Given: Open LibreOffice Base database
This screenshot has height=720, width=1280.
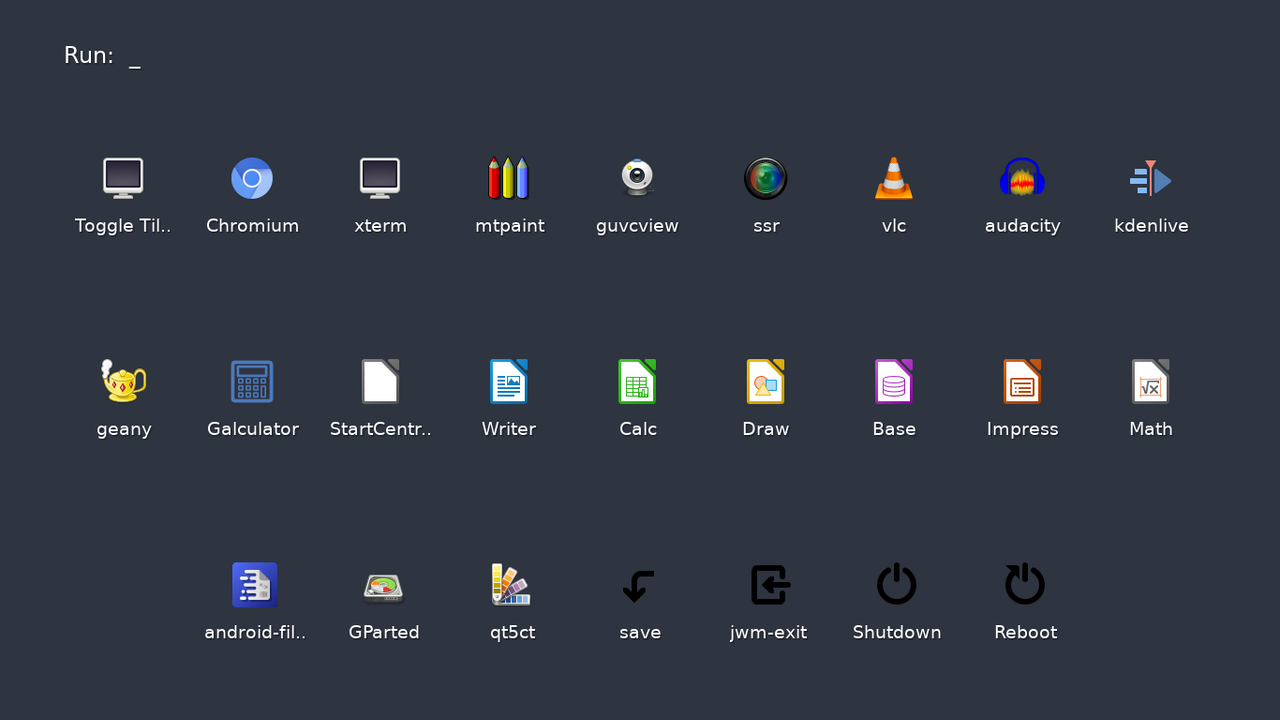Looking at the screenshot, I should pyautogui.click(x=894, y=381).
